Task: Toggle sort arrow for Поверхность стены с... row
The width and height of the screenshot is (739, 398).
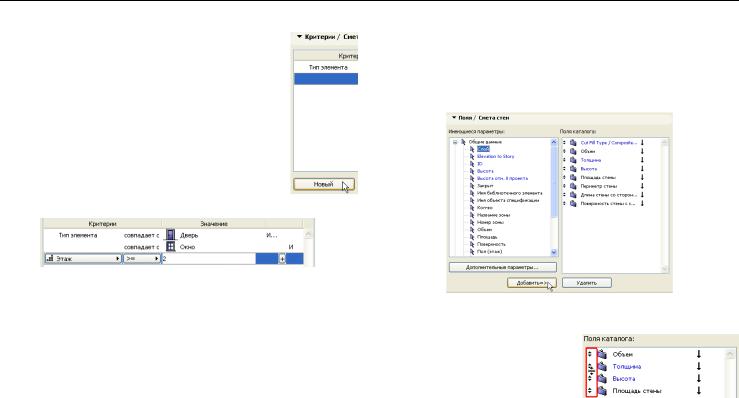Action: point(642,204)
